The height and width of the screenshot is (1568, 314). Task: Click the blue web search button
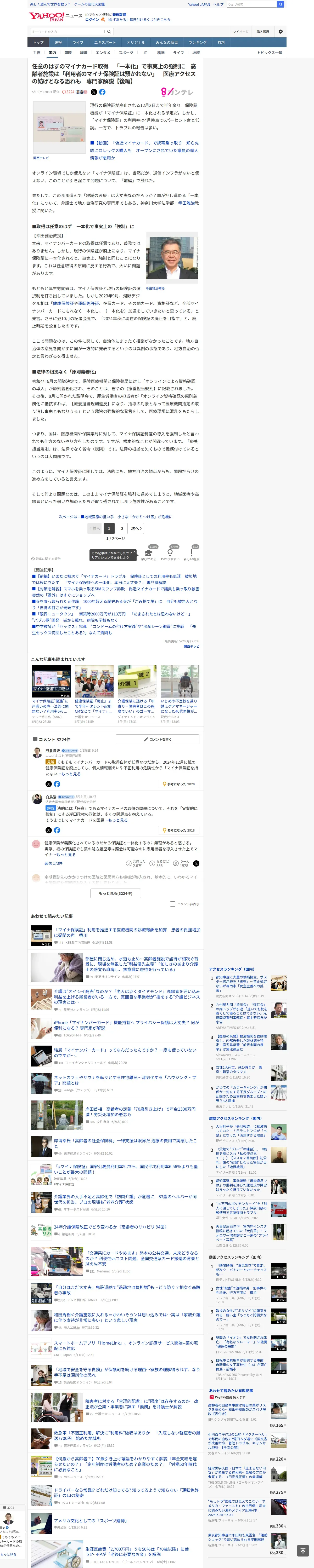(281, 4)
